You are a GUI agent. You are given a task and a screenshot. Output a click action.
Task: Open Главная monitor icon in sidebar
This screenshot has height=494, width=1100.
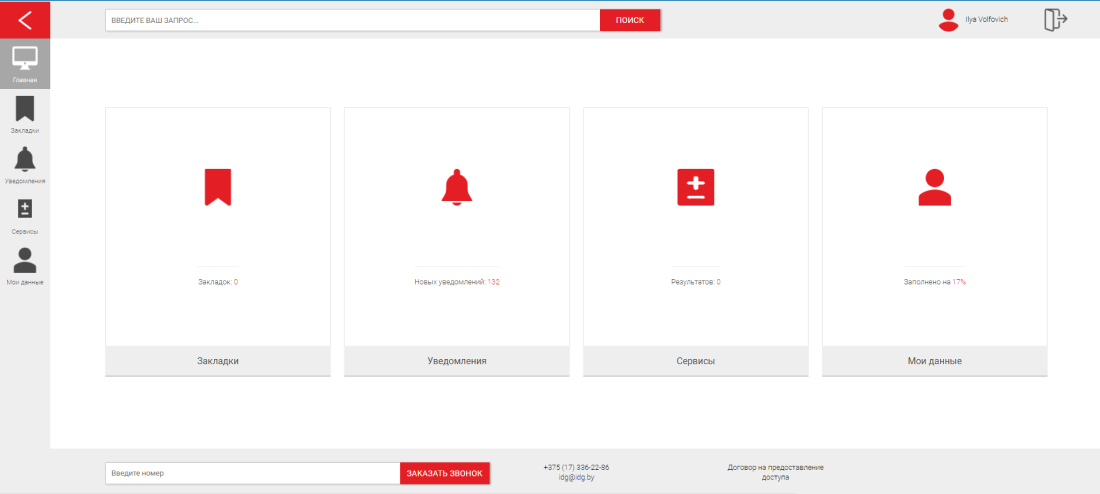pyautogui.click(x=25, y=59)
